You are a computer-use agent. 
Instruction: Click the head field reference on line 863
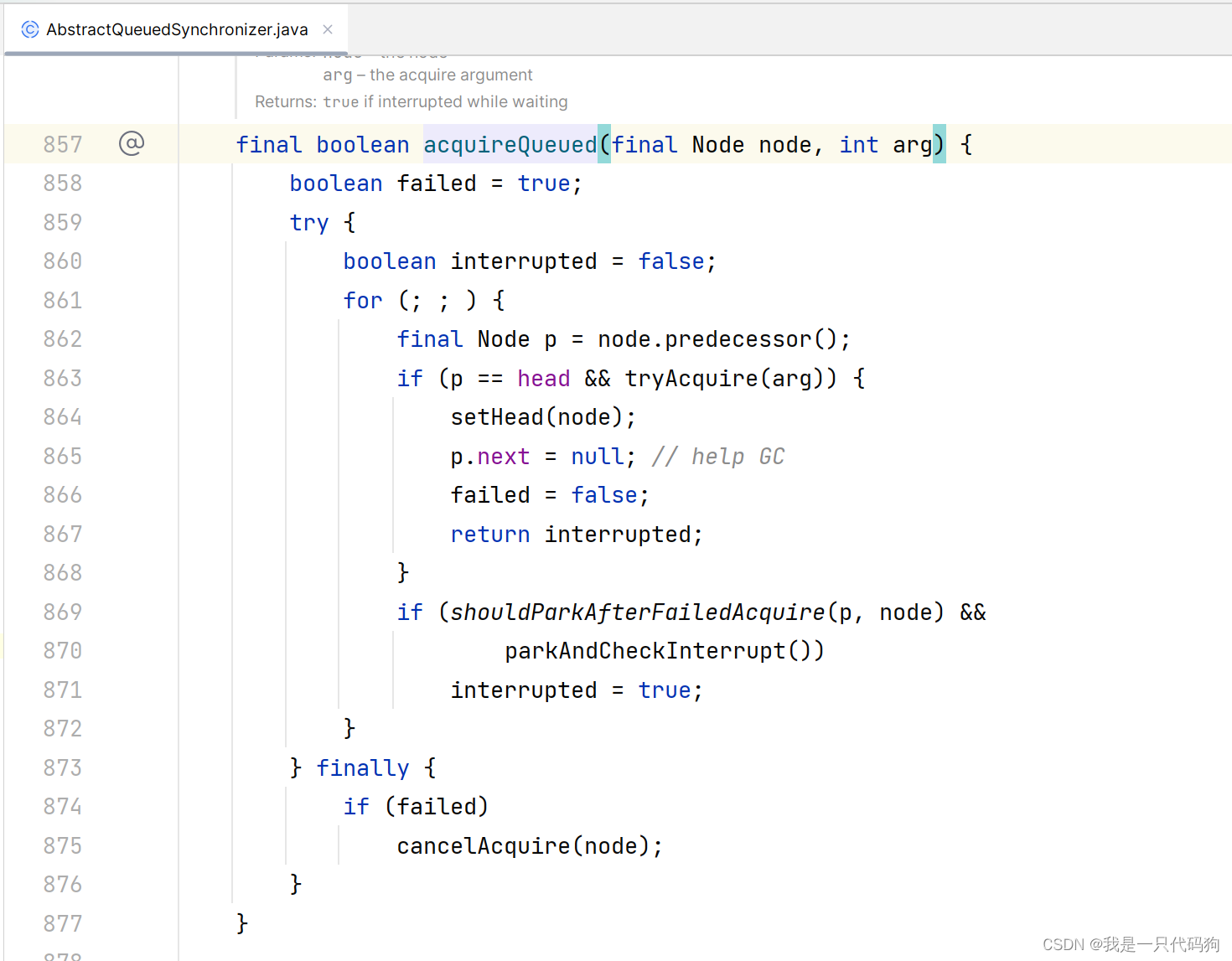click(x=543, y=378)
